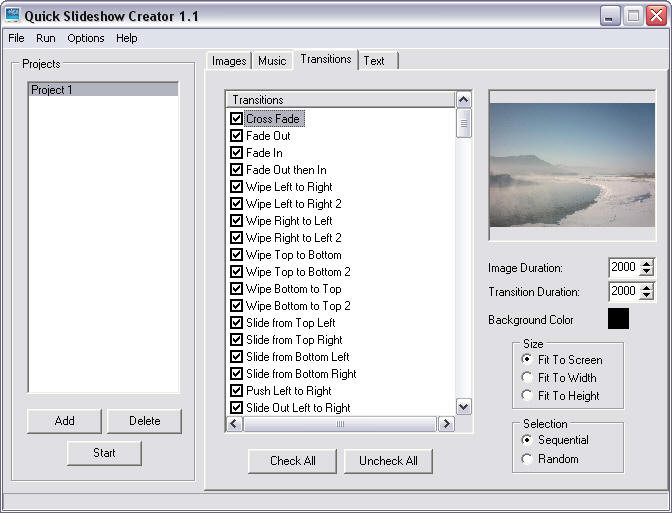Uncheck the Fade In transition
The image size is (672, 513).
click(x=236, y=153)
